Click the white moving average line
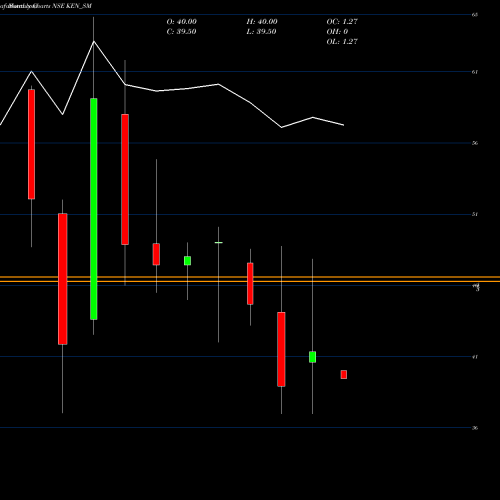This screenshot has width=500, height=500. coord(172,89)
